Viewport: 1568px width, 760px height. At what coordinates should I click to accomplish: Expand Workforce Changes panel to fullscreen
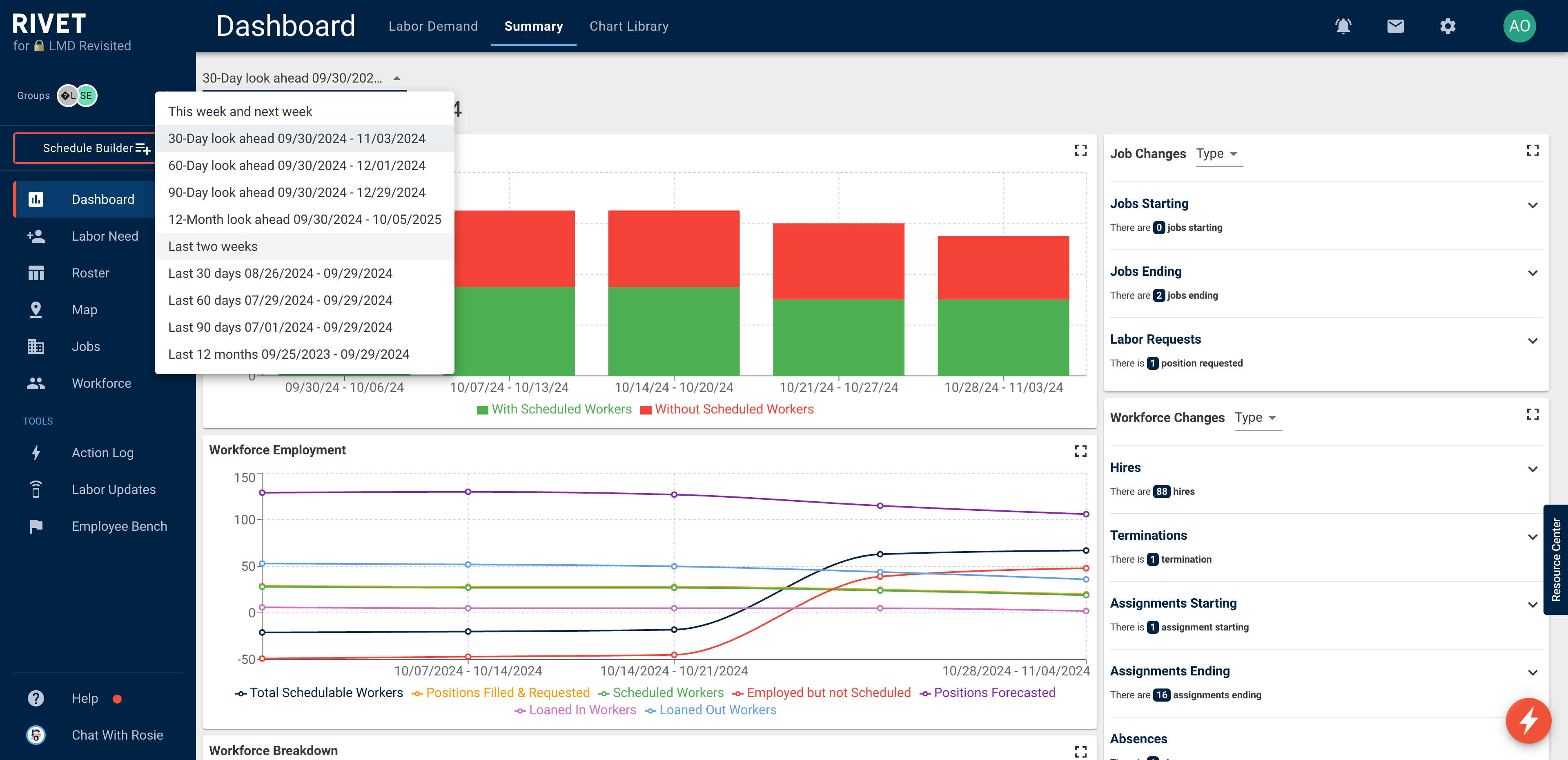click(x=1533, y=415)
